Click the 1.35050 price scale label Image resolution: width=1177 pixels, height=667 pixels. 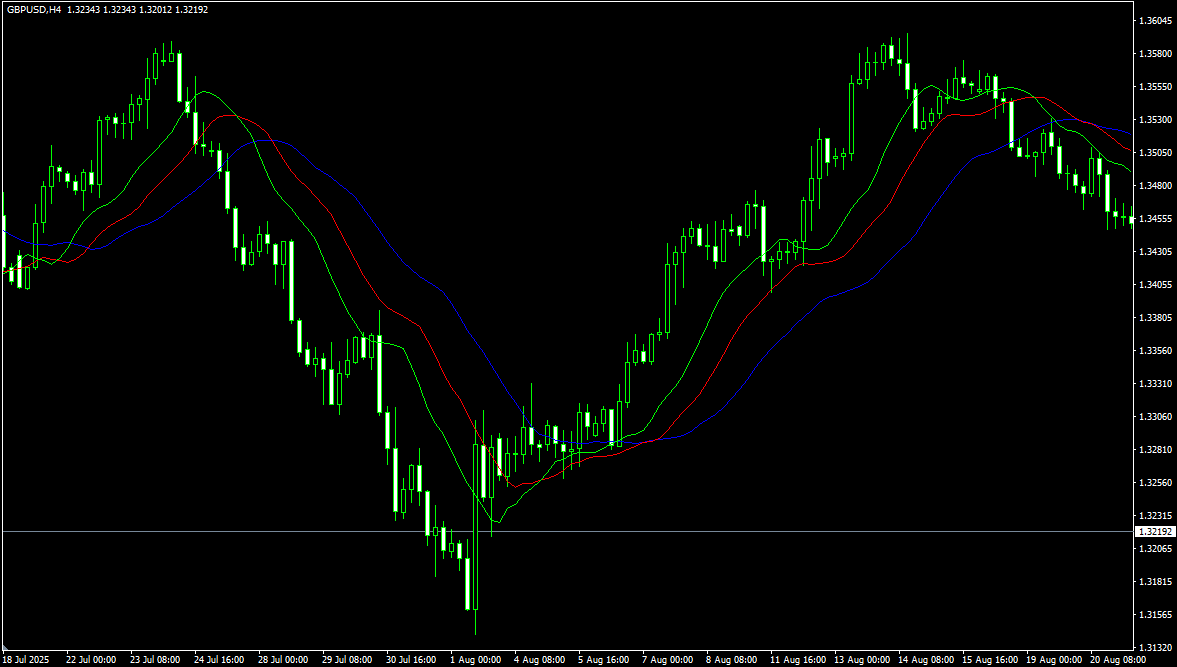1155,153
